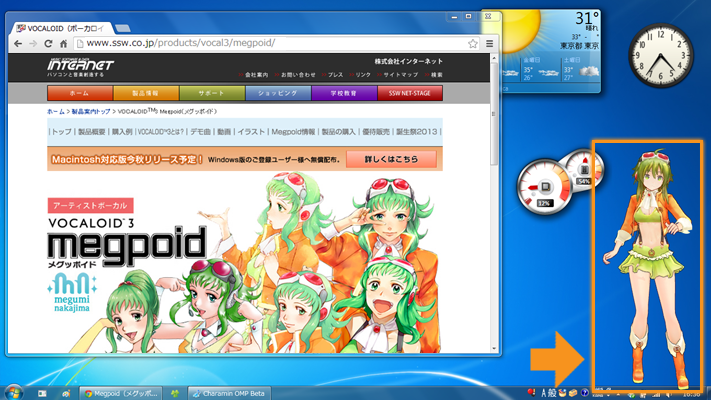Click the ホーム breadcrumb link
The width and height of the screenshot is (711, 400).
[x=56, y=112]
